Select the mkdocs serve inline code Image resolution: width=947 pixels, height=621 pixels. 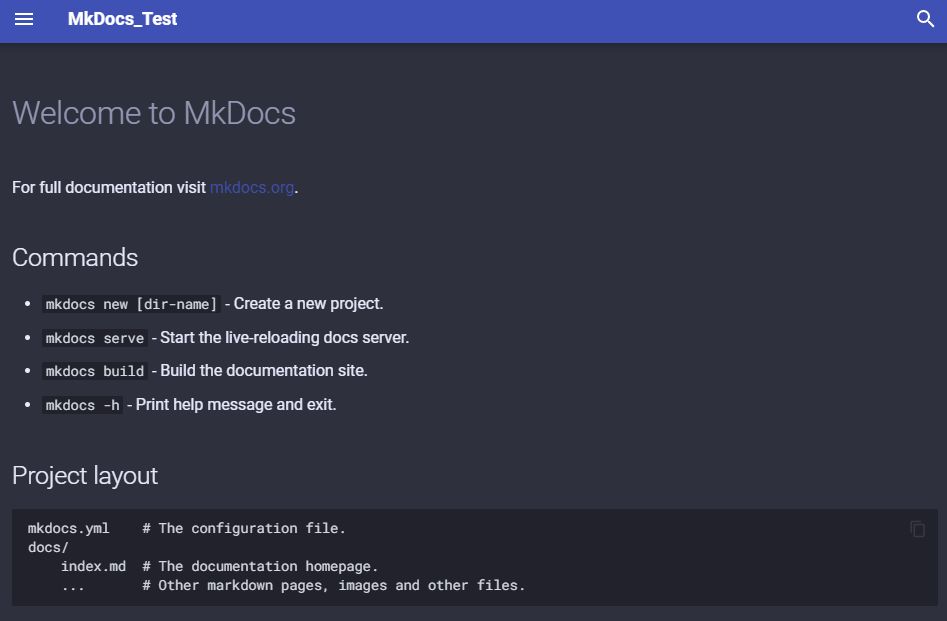point(94,338)
